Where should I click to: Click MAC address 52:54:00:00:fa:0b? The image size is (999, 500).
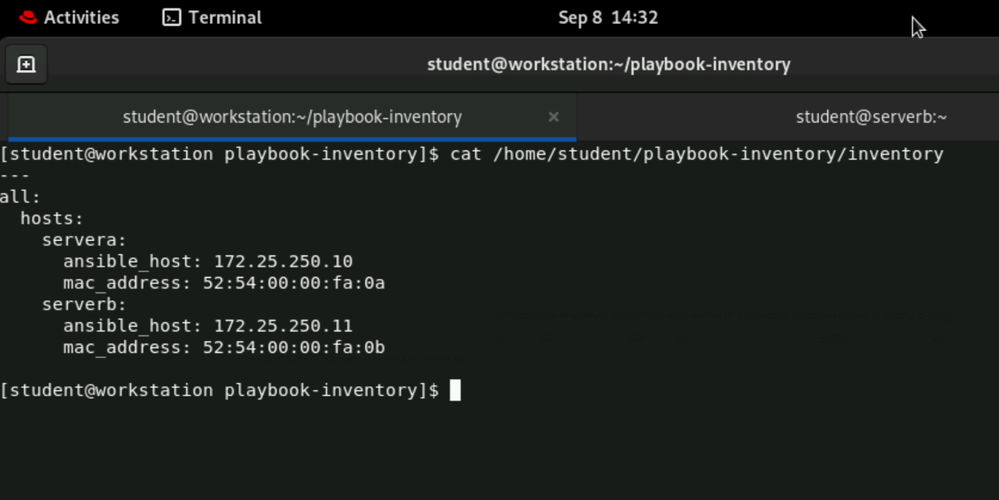tap(294, 348)
